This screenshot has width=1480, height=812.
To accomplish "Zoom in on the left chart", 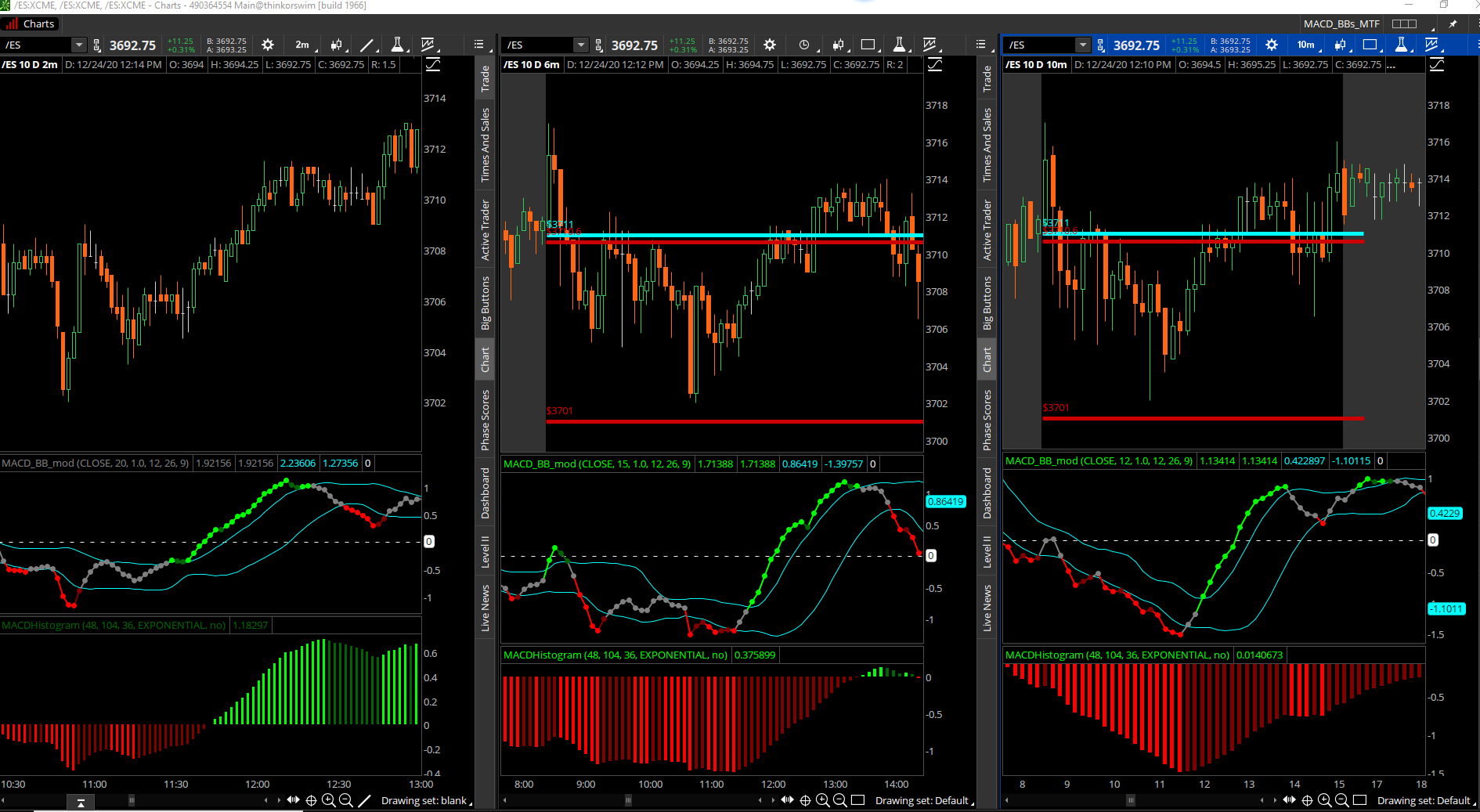I will pos(328,800).
